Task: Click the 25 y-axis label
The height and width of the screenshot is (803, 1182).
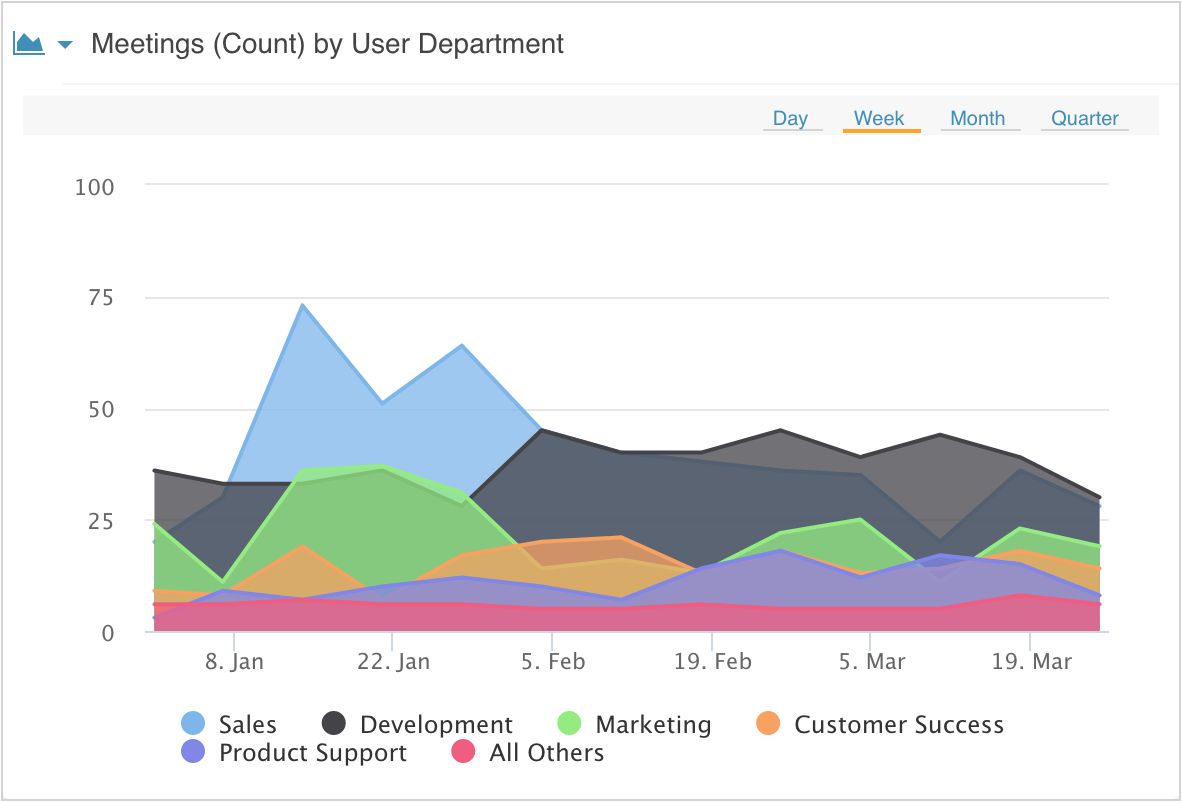Action: pos(101,521)
